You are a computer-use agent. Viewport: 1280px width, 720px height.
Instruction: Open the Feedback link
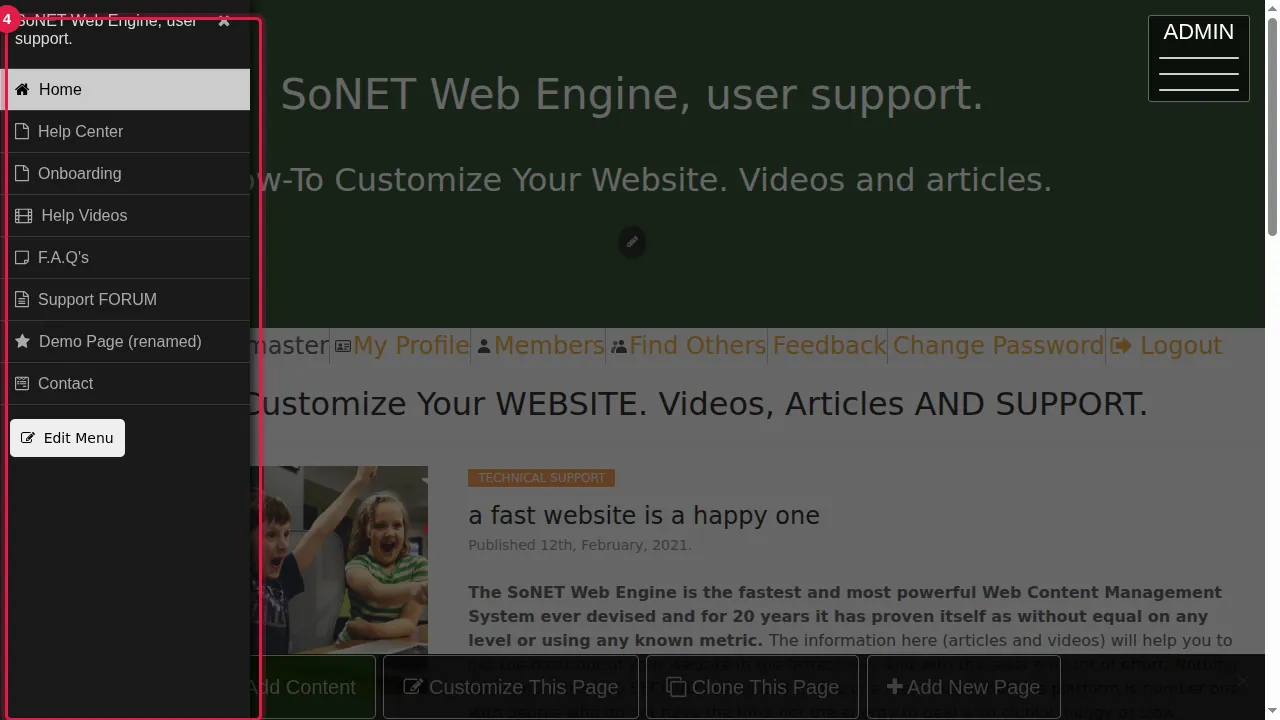click(829, 346)
